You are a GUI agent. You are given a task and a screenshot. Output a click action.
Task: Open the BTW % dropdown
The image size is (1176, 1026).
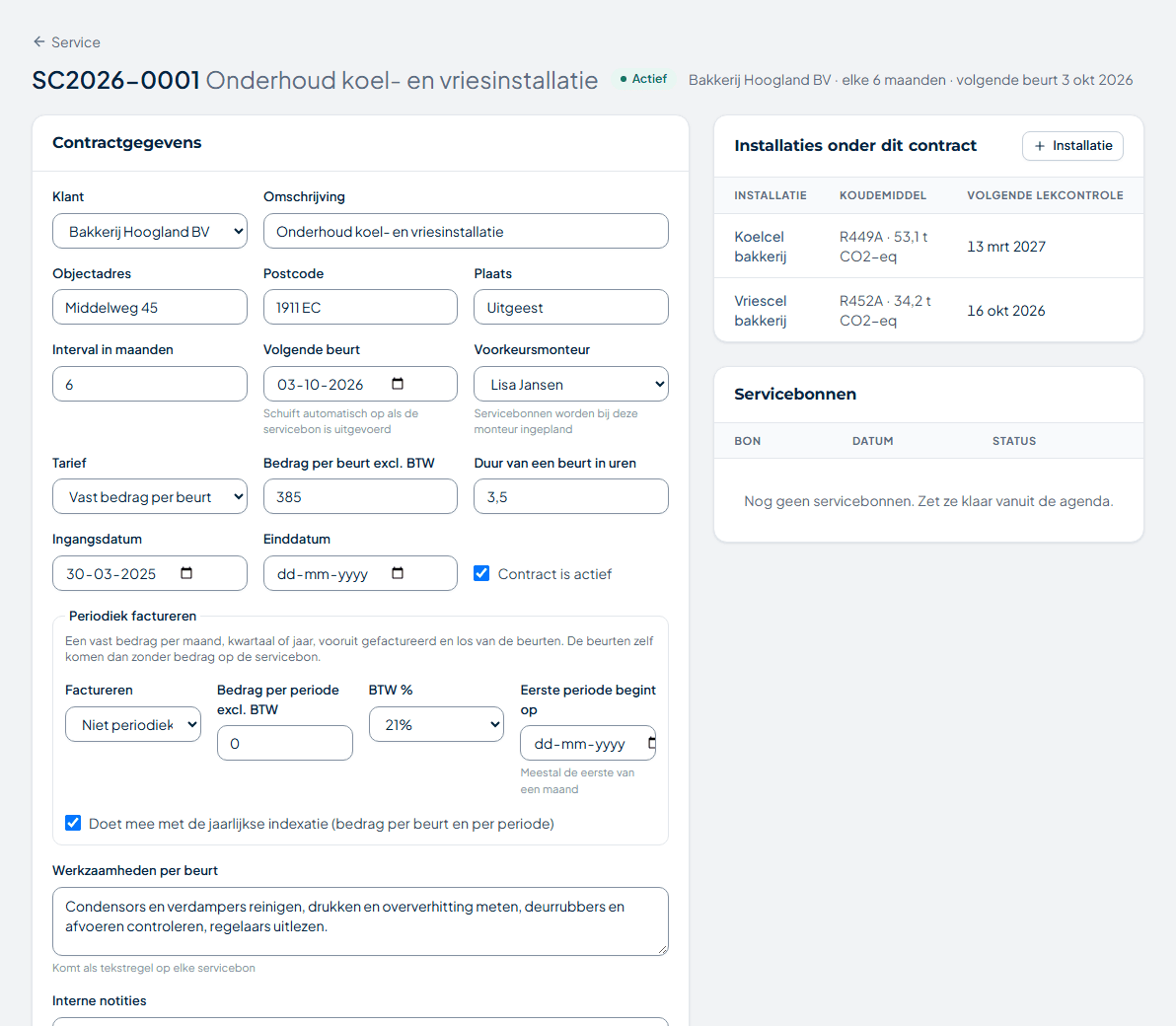pyautogui.click(x=436, y=724)
